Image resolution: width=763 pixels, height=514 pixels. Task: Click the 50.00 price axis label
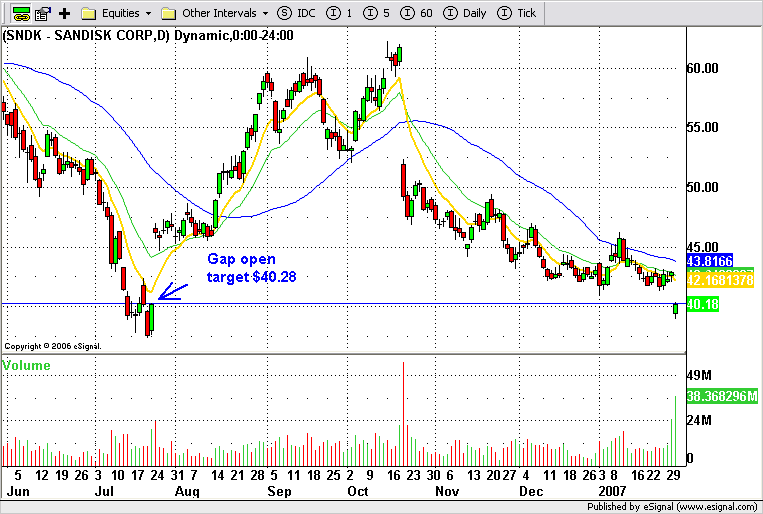[703, 187]
